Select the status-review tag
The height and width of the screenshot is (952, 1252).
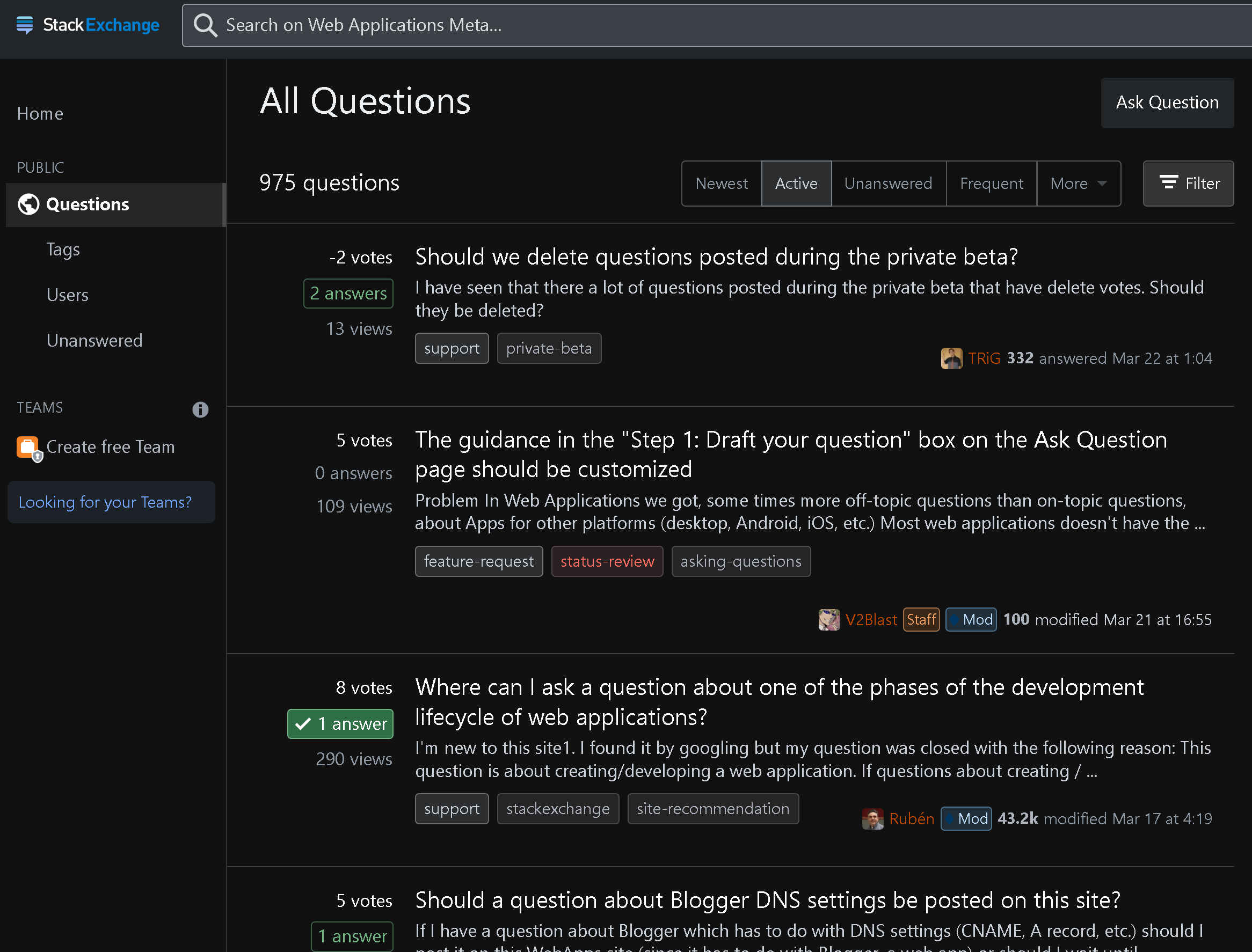click(x=607, y=561)
